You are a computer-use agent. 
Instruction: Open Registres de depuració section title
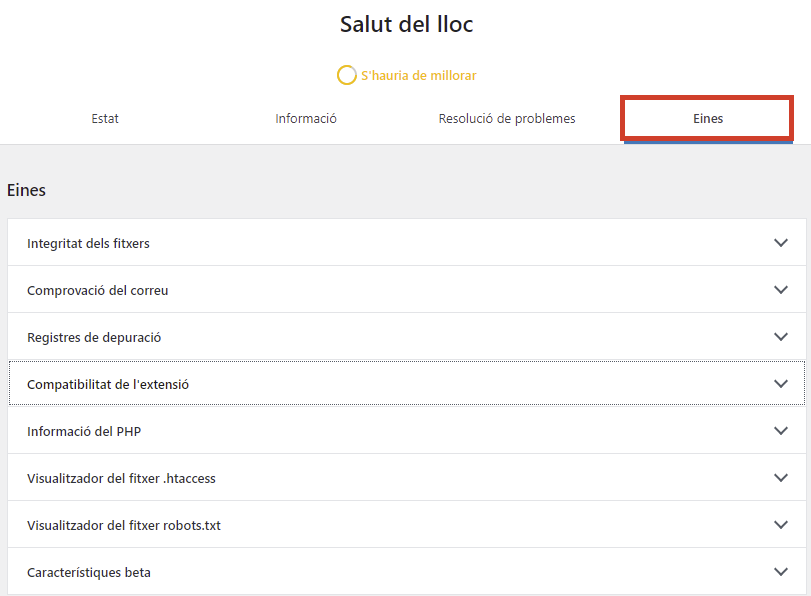[x=94, y=337]
